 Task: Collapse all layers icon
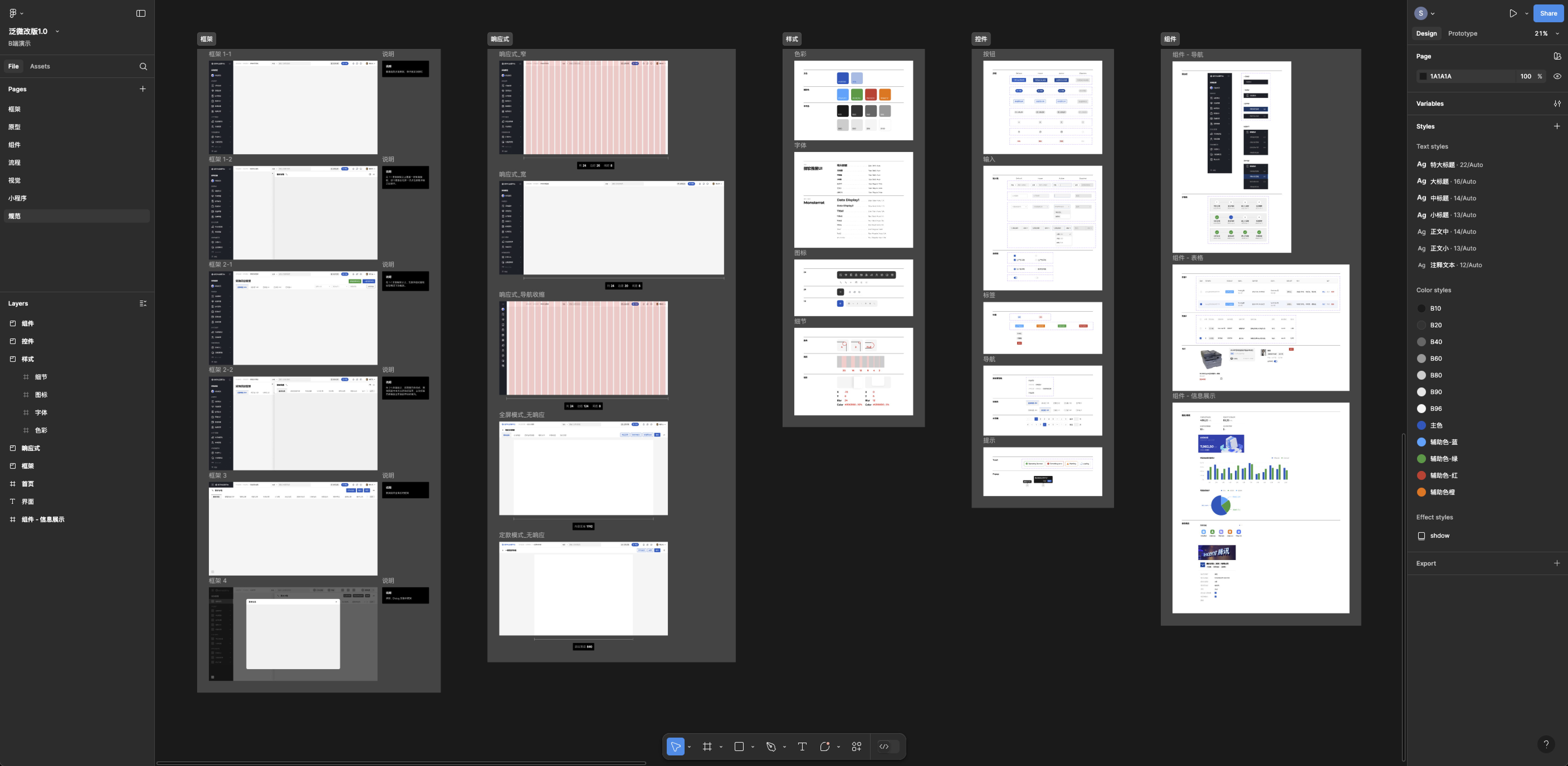click(x=143, y=304)
